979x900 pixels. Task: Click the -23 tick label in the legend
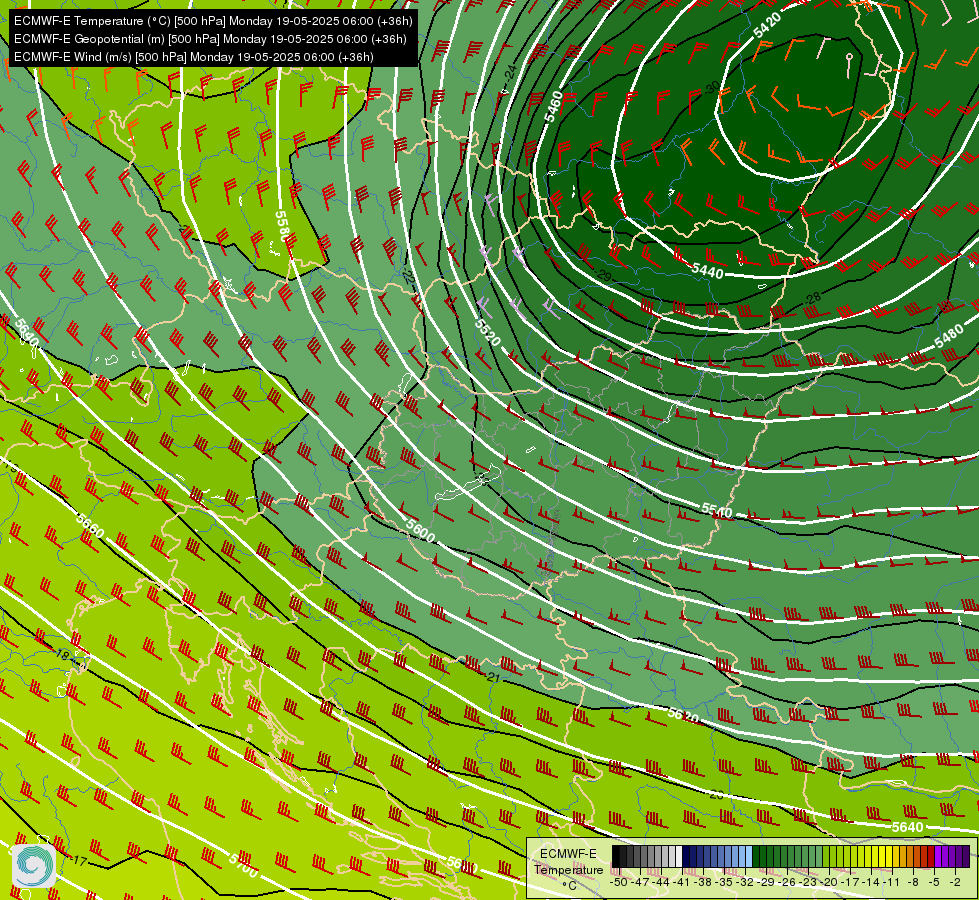tap(807, 882)
